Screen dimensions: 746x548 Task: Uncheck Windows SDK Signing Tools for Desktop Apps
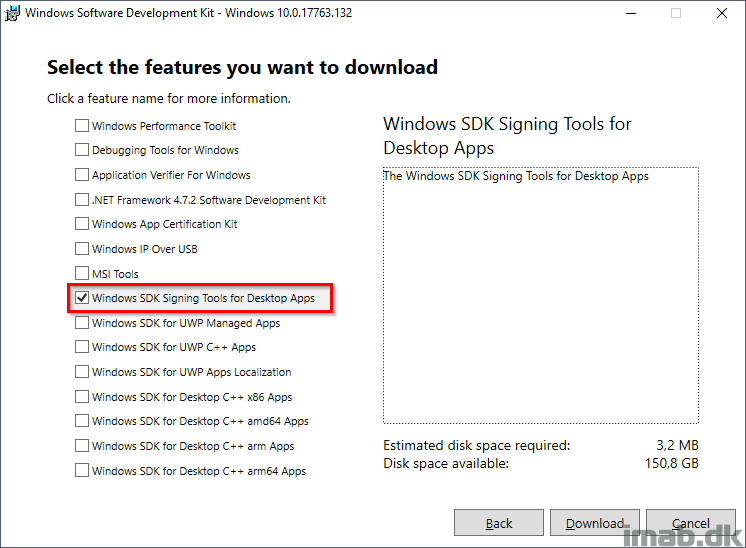[x=82, y=298]
